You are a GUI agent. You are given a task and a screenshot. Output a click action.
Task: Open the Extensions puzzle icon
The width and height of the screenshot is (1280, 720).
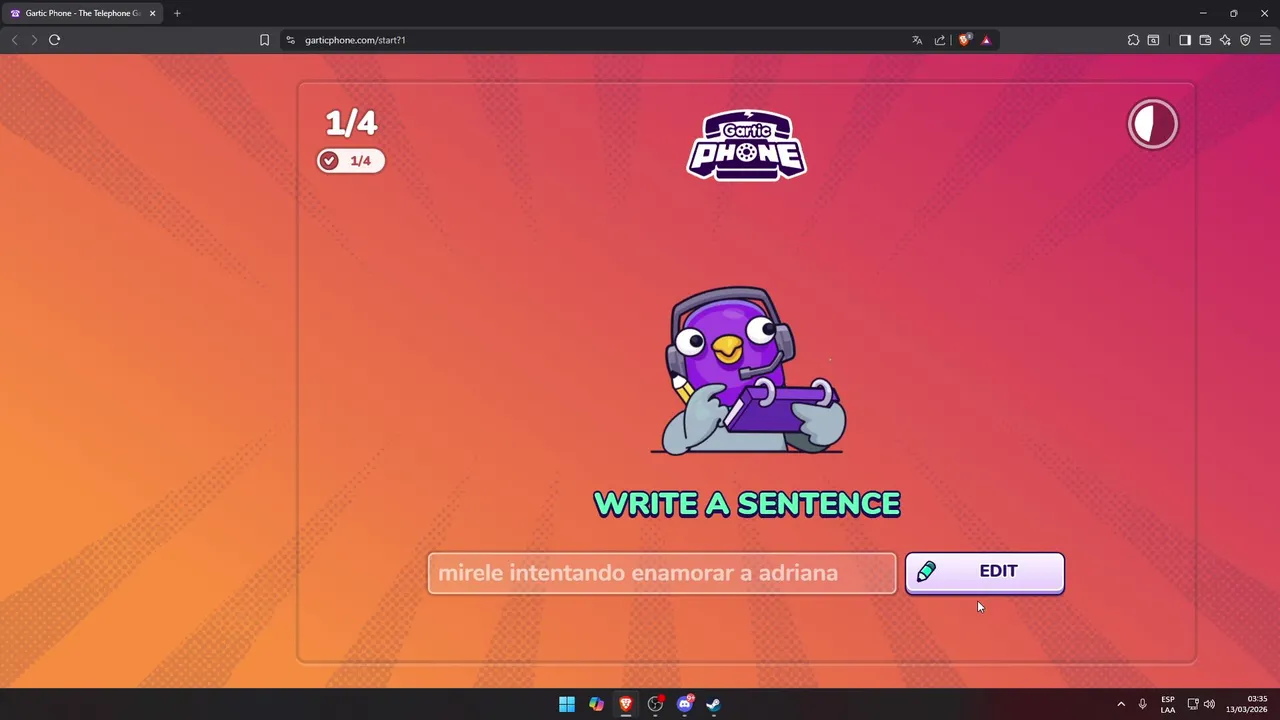tap(1133, 40)
